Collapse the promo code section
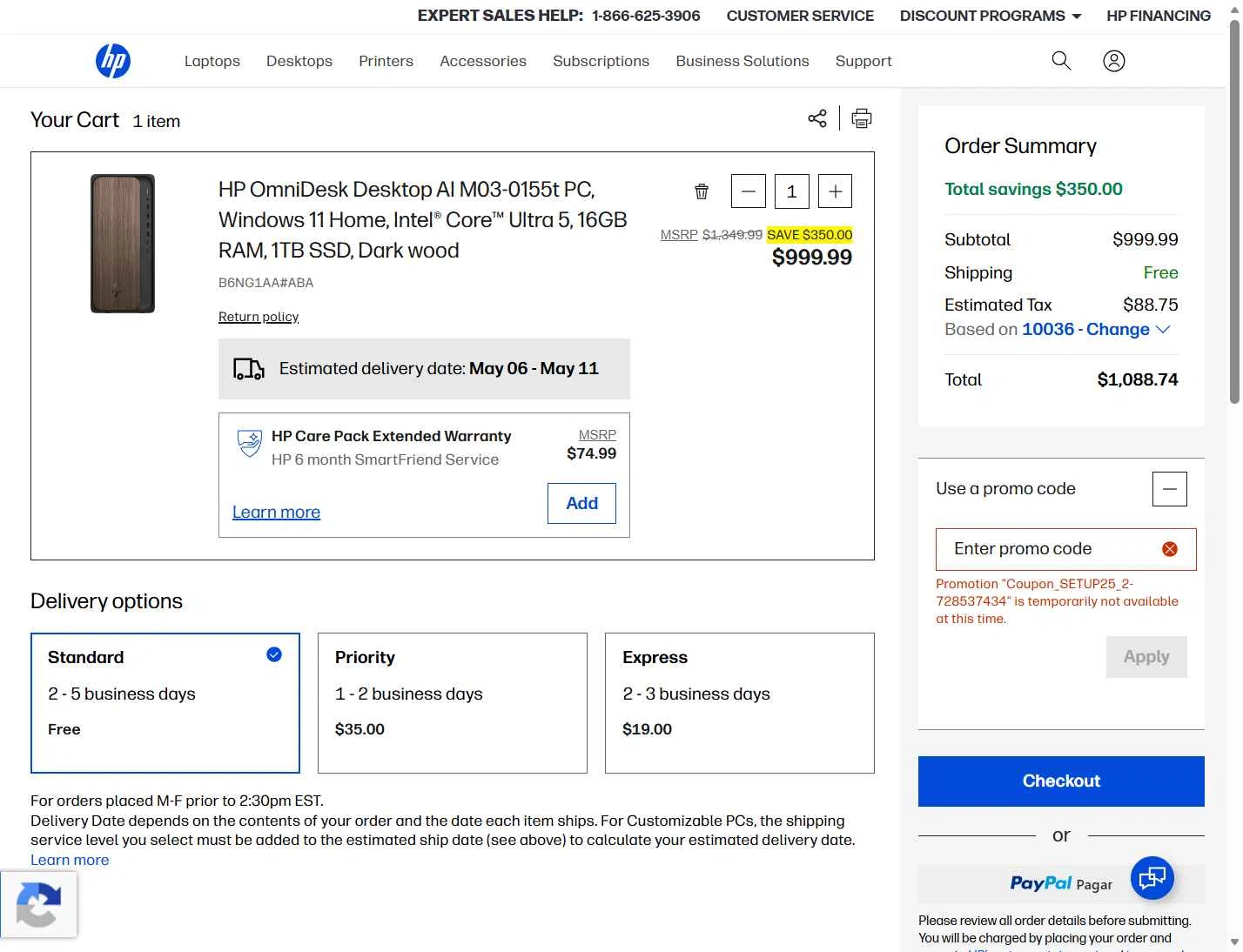This screenshot has height=952, width=1243. (1170, 489)
